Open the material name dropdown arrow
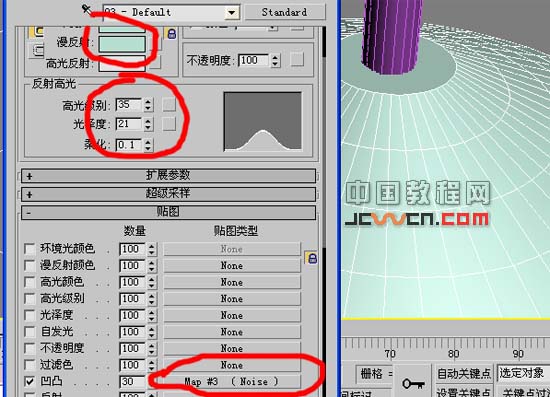This screenshot has height=397, width=550. (232, 13)
